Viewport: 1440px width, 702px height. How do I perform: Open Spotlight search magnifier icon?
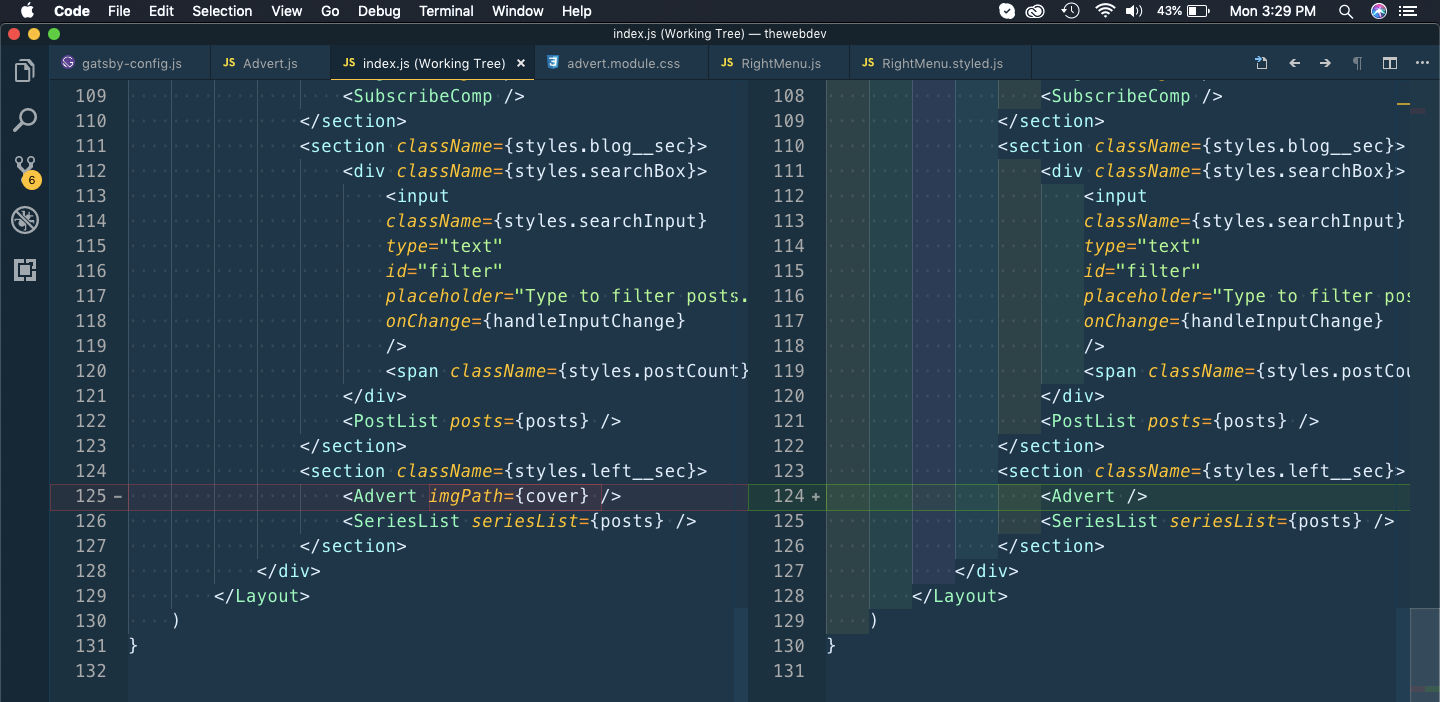(x=1346, y=11)
